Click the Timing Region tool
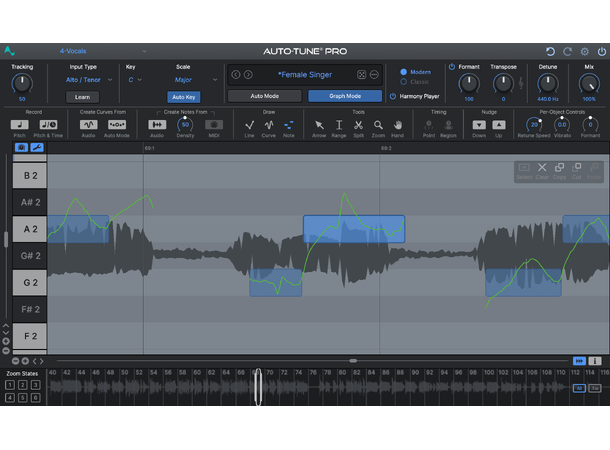610x450 pixels. 448,125
